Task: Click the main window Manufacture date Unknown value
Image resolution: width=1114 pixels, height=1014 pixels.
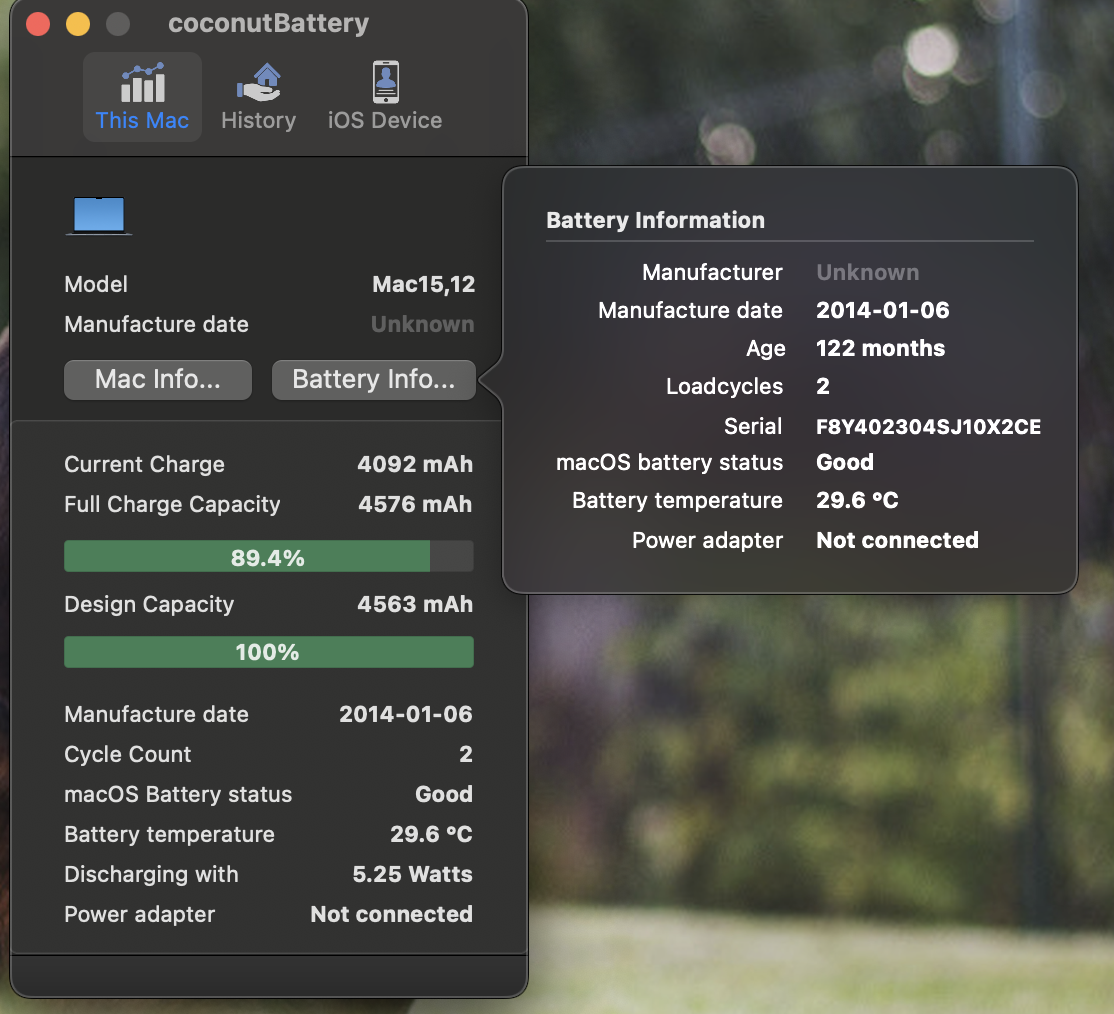Action: tap(423, 324)
